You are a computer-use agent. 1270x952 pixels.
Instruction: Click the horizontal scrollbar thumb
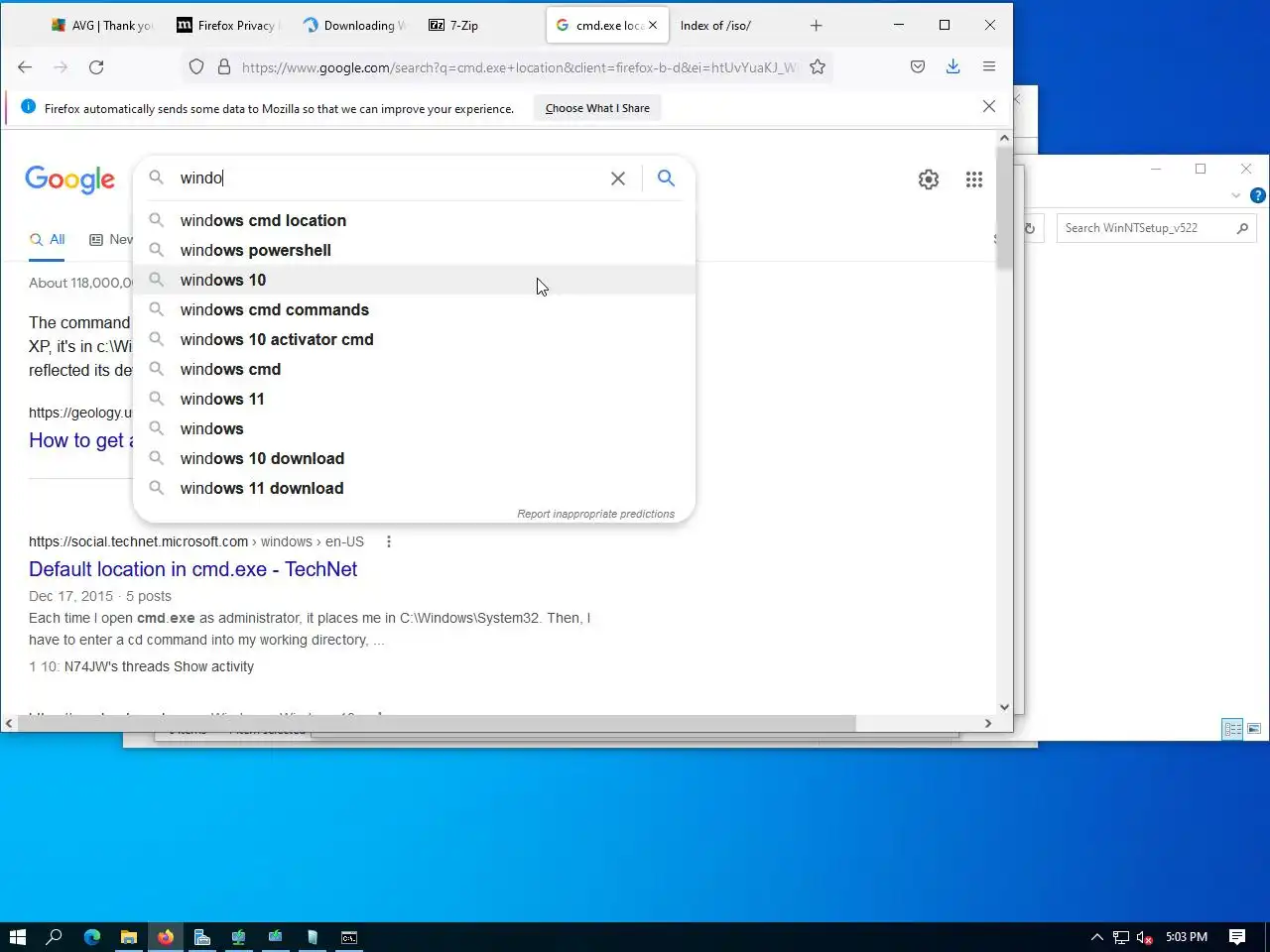click(437, 723)
